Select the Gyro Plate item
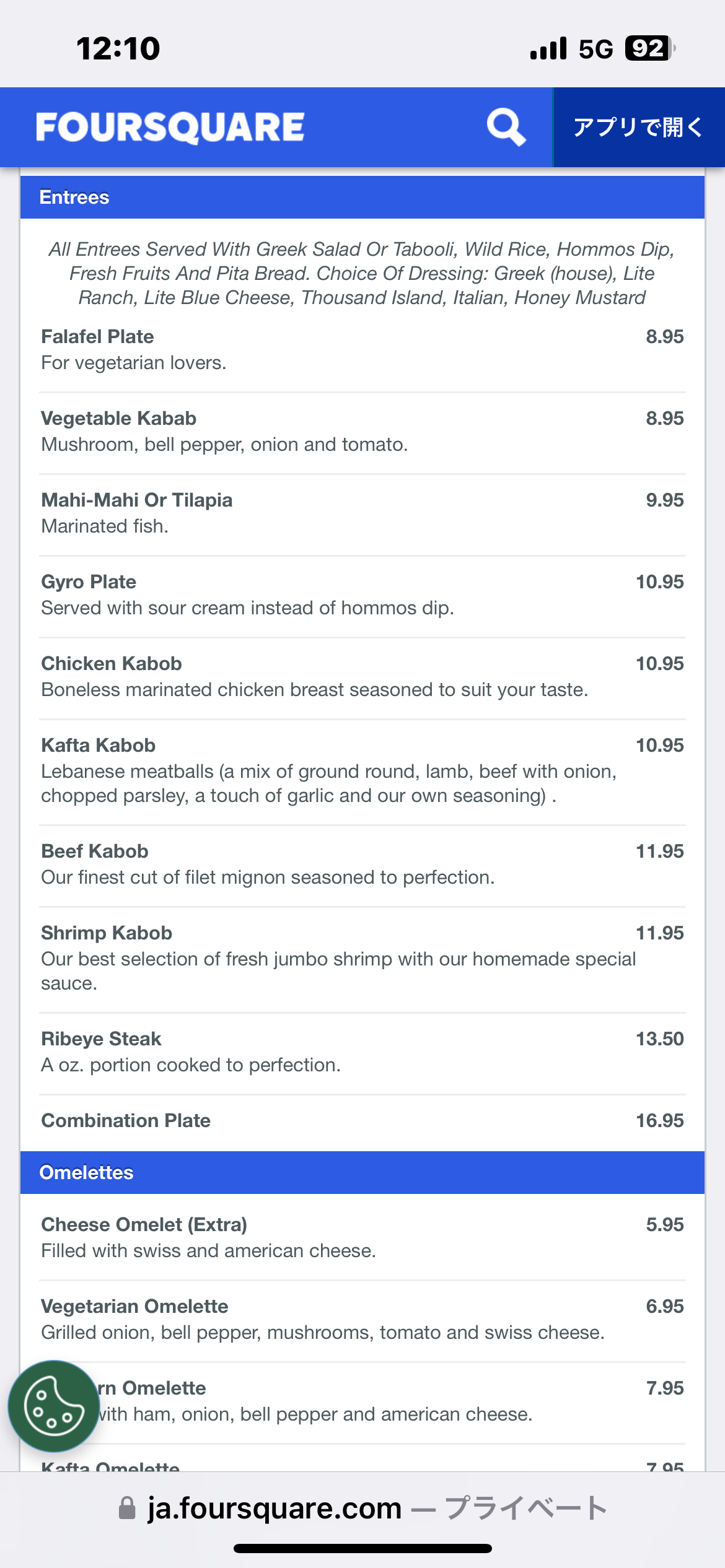Image resolution: width=725 pixels, height=1568 pixels. (89, 582)
